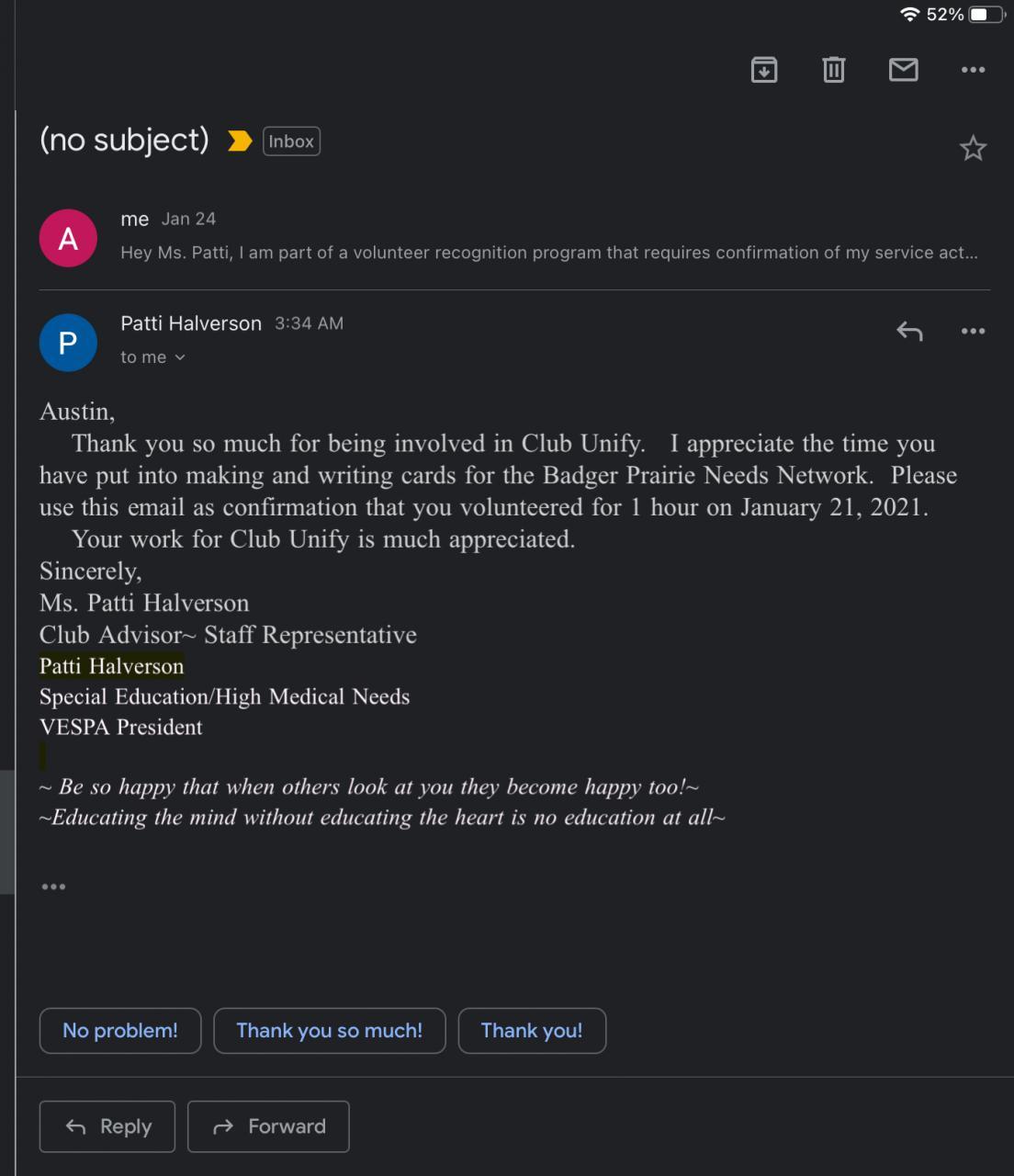The height and width of the screenshot is (1176, 1014).
Task: Mark the email as unread
Action: (904, 70)
